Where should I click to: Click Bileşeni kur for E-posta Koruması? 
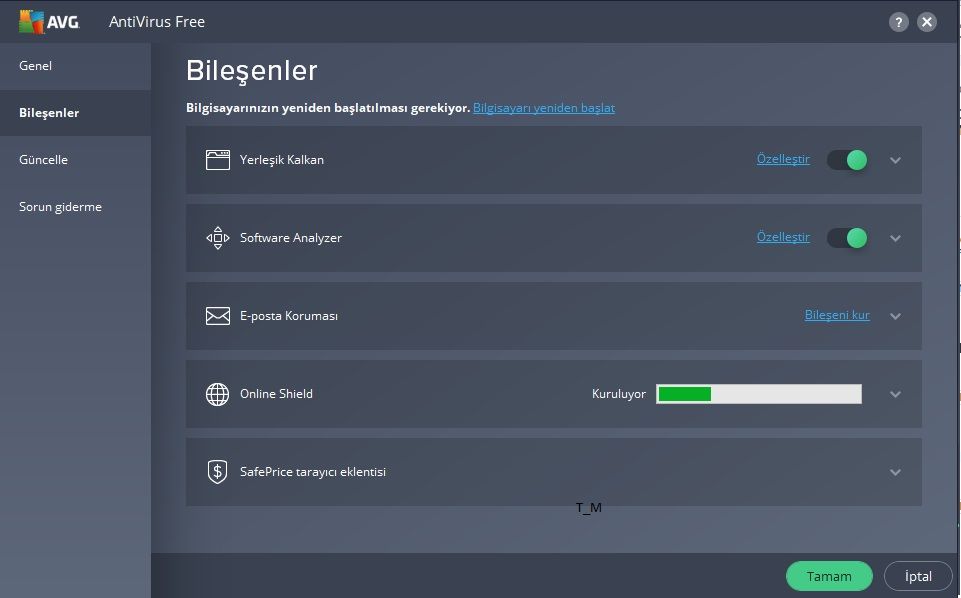[837, 315]
